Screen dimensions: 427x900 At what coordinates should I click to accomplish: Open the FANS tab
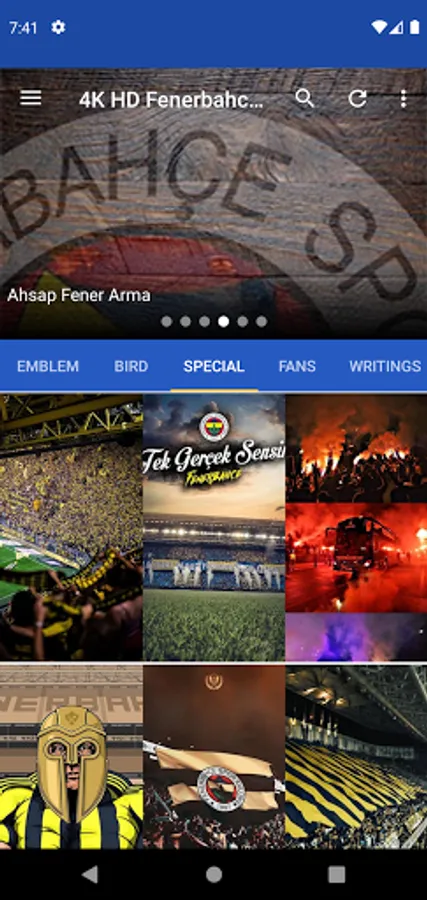click(297, 366)
